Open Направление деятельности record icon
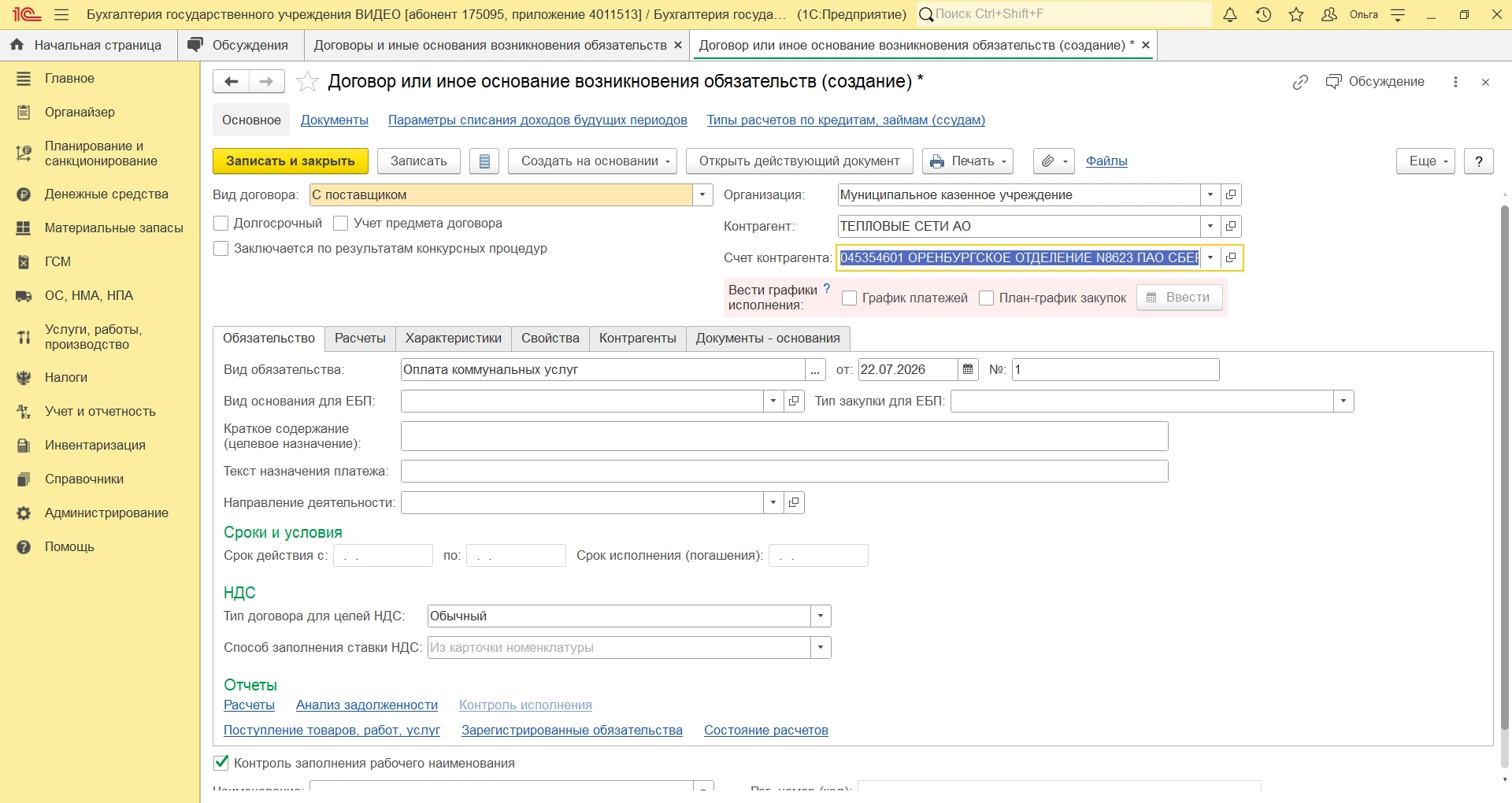Screen dimensions: 1512x803 coord(794,502)
